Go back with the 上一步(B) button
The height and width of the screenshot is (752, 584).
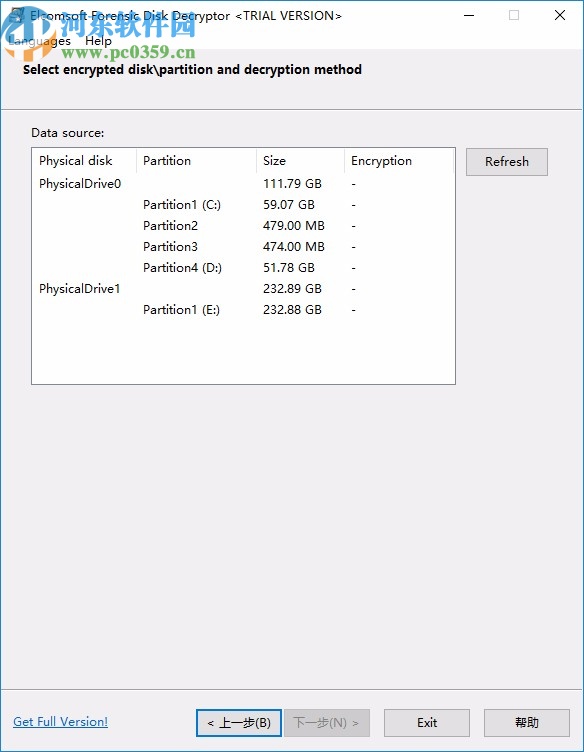point(239,722)
